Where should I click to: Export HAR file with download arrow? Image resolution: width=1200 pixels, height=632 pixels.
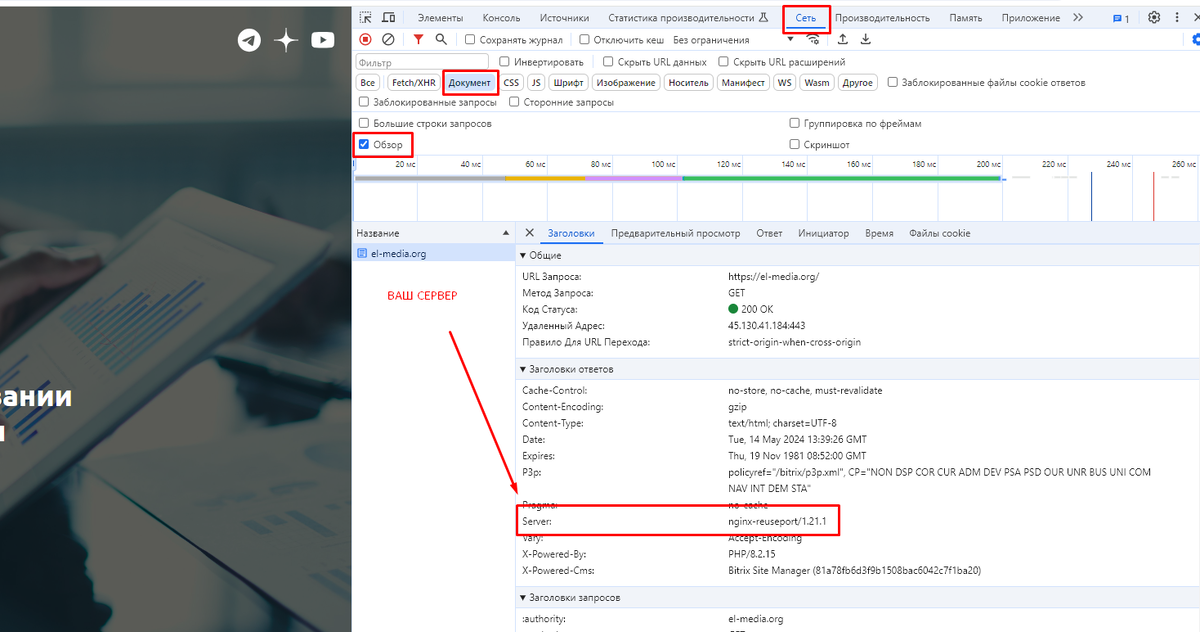pyautogui.click(x=866, y=39)
